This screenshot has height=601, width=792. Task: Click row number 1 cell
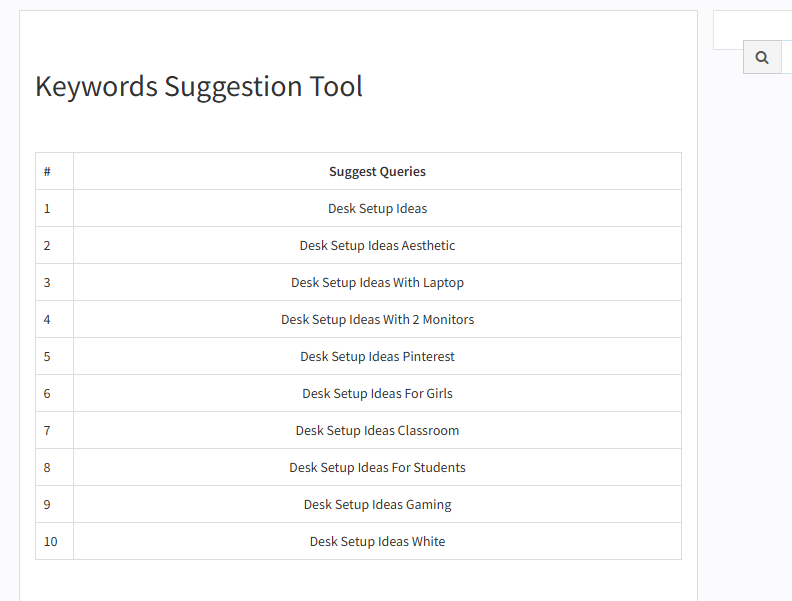point(55,209)
